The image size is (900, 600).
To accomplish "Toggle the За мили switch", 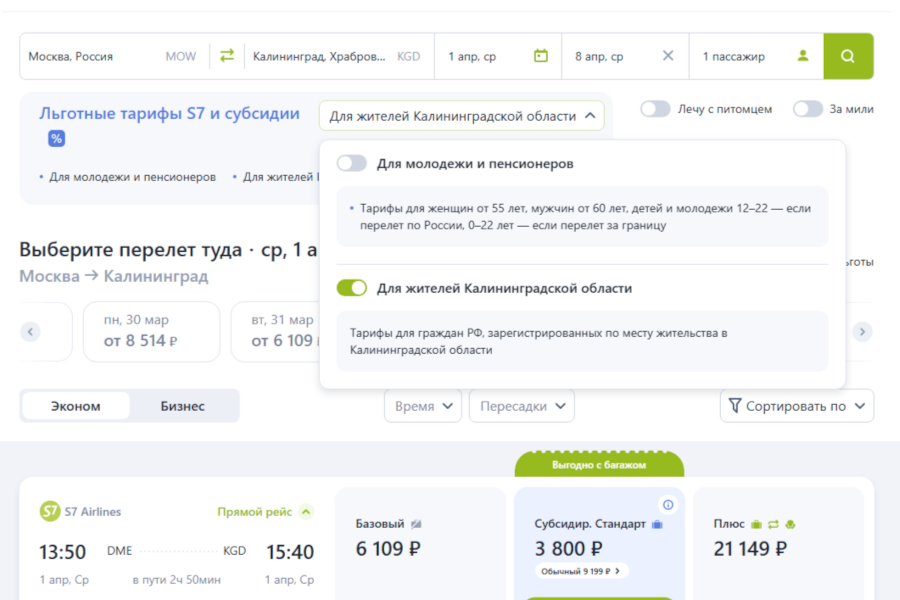I will pyautogui.click(x=808, y=109).
